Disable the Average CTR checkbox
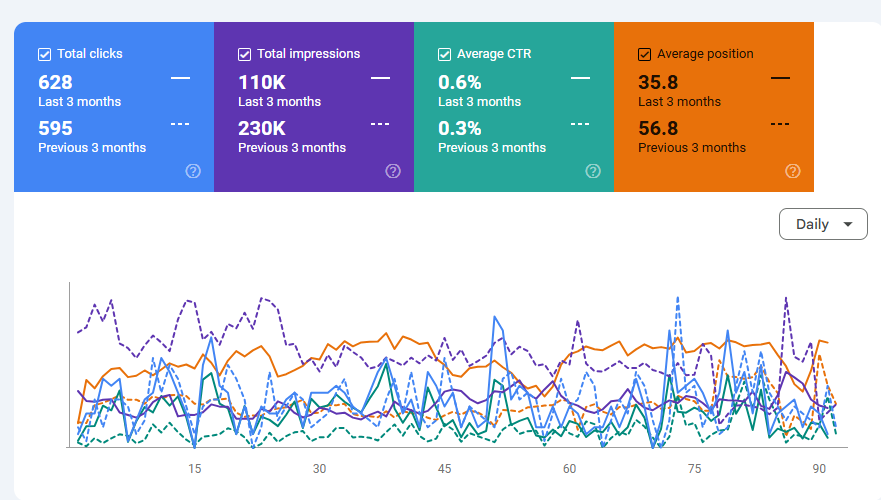Image resolution: width=881 pixels, height=500 pixels. [x=445, y=54]
